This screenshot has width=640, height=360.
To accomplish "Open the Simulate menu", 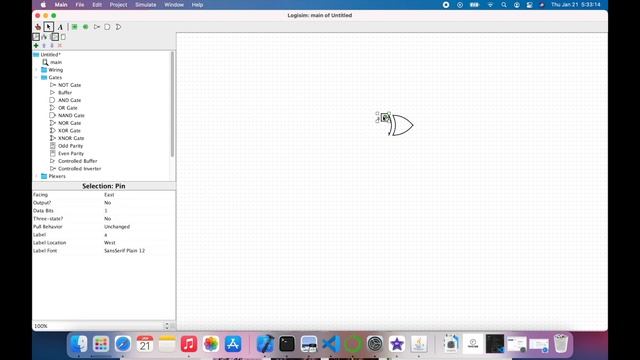I will pos(146,5).
